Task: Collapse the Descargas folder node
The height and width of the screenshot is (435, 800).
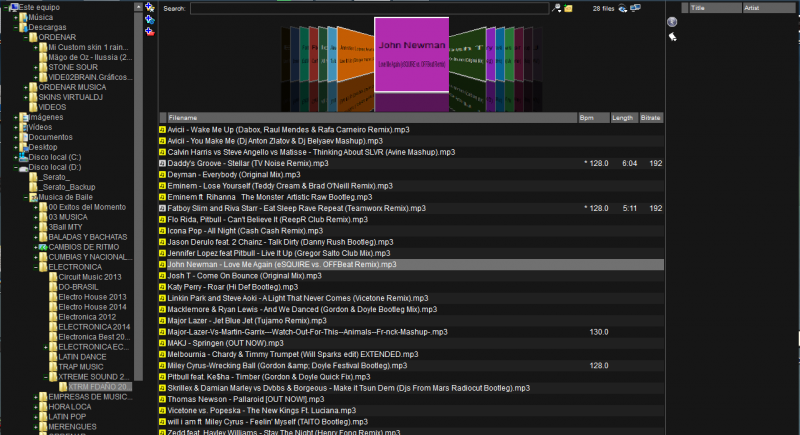Action: (15, 28)
